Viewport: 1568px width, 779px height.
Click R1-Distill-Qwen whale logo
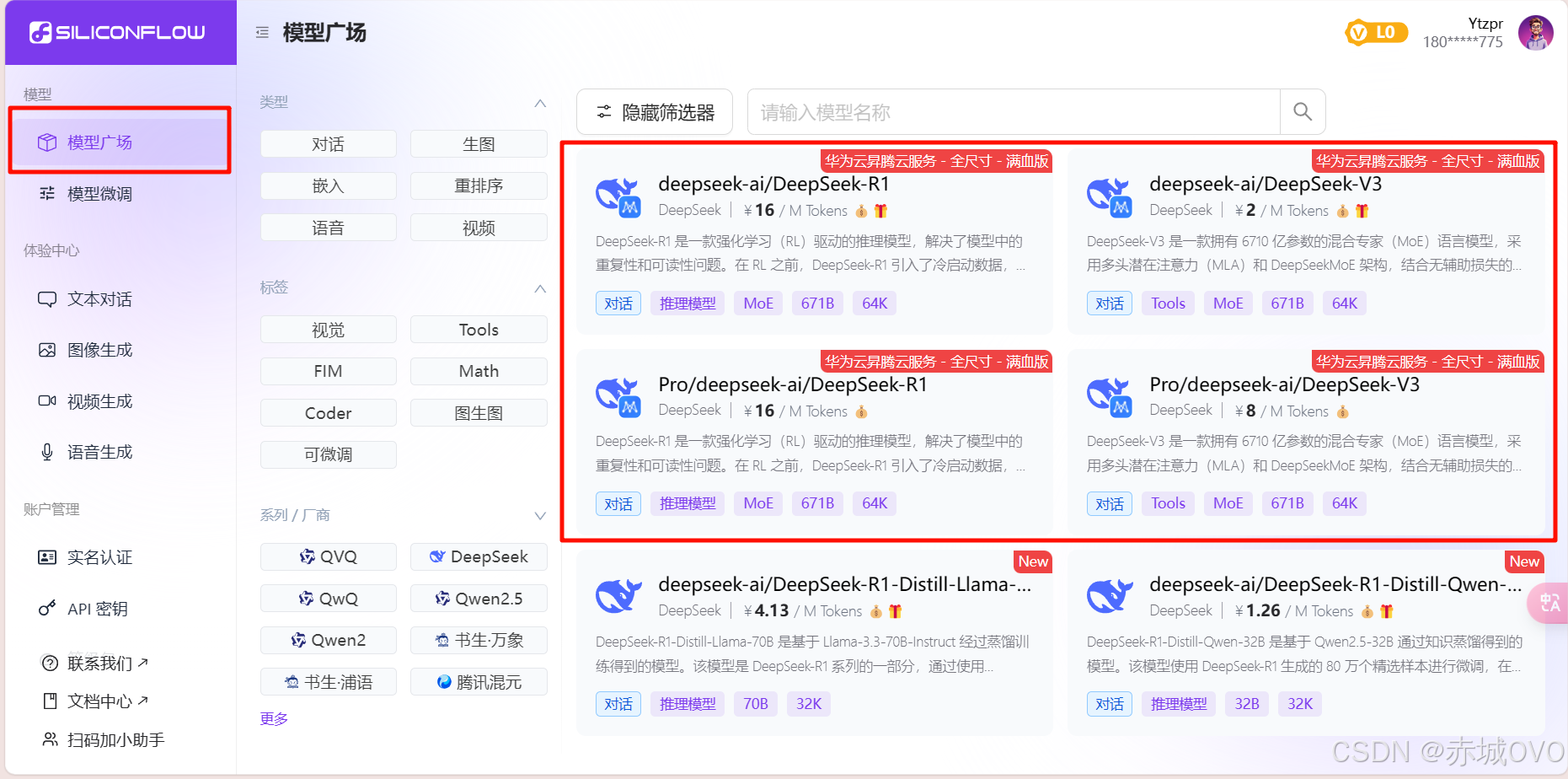point(1110,596)
